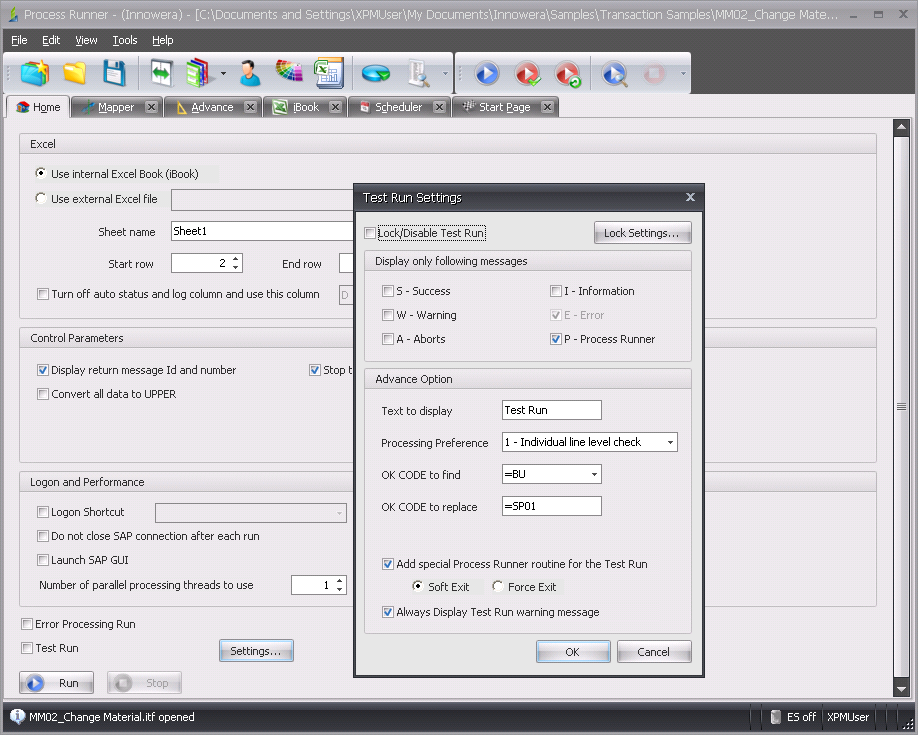Switch to the Scheduler tab
The image size is (918, 735).
[398, 107]
